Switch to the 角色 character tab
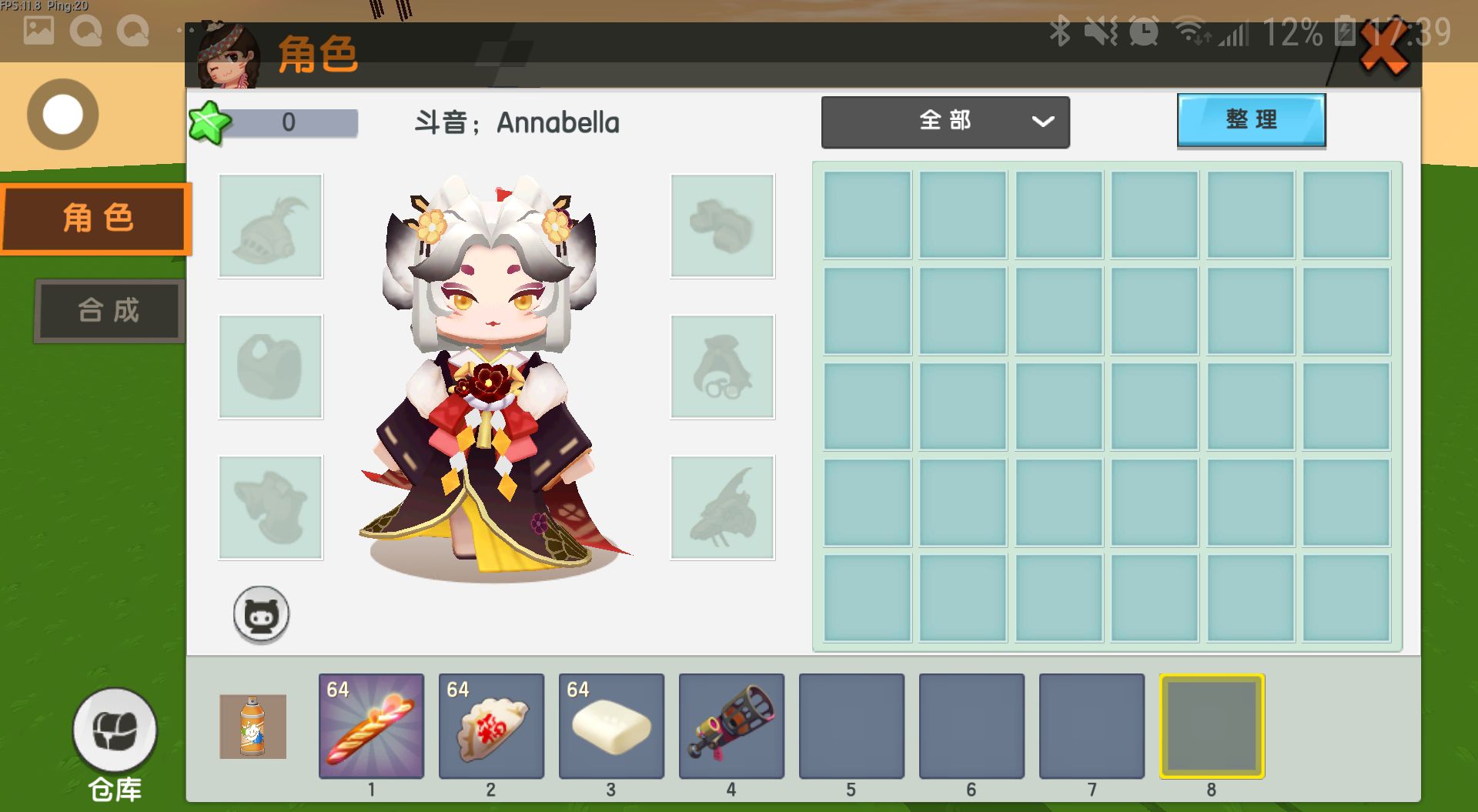 [x=96, y=219]
